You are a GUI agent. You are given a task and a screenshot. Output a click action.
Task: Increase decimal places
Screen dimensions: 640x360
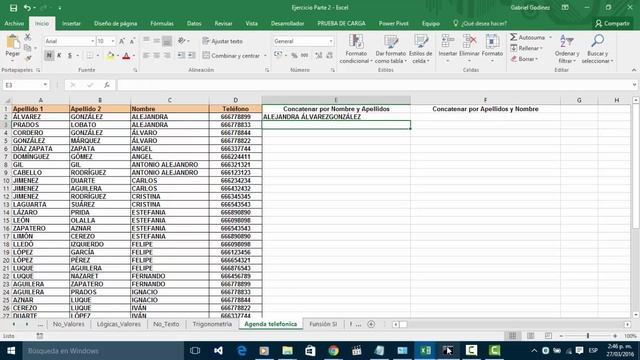(319, 56)
